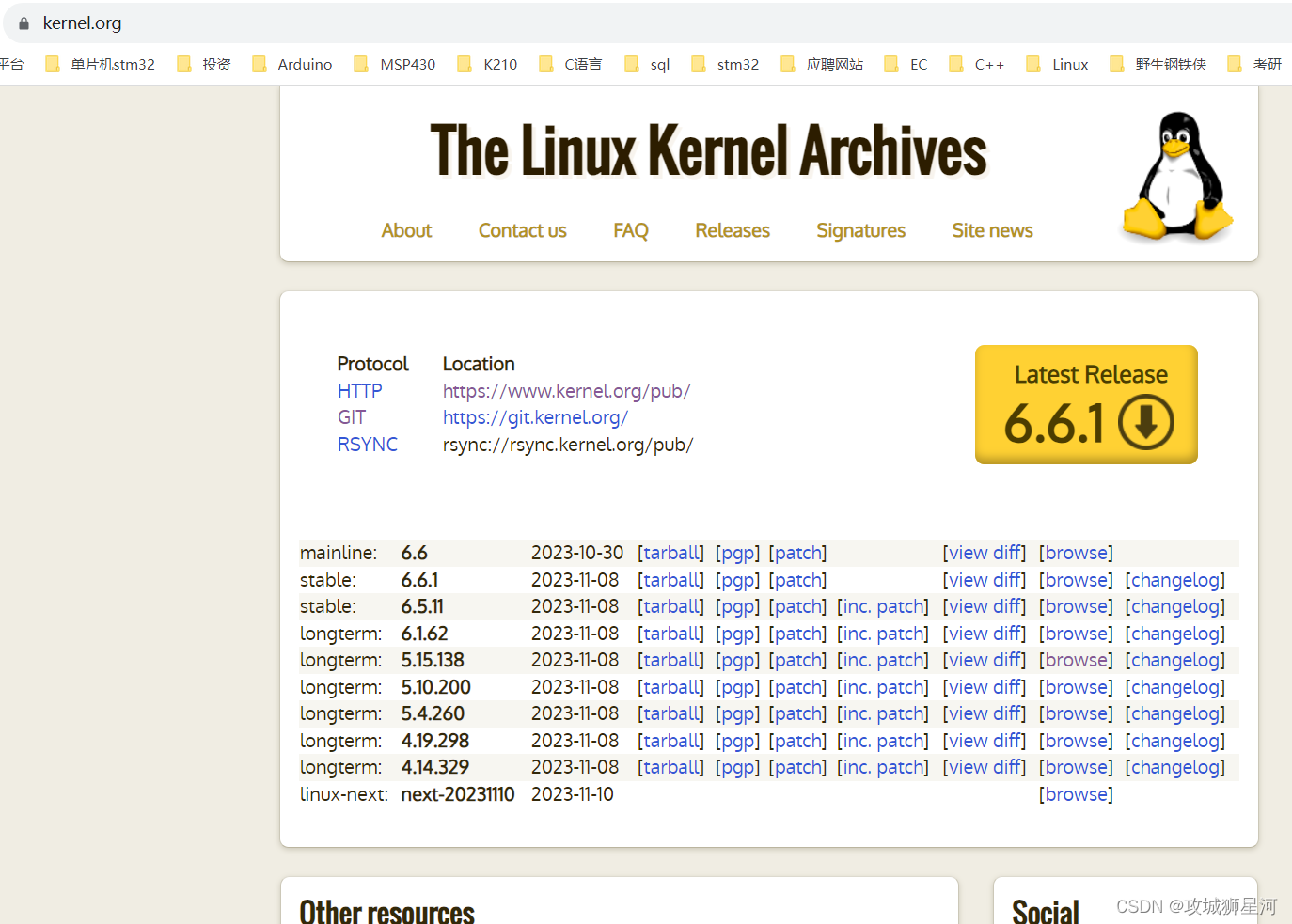Open patch for stable 6.6.1
Screen dimensions: 1292x924
coord(797,580)
